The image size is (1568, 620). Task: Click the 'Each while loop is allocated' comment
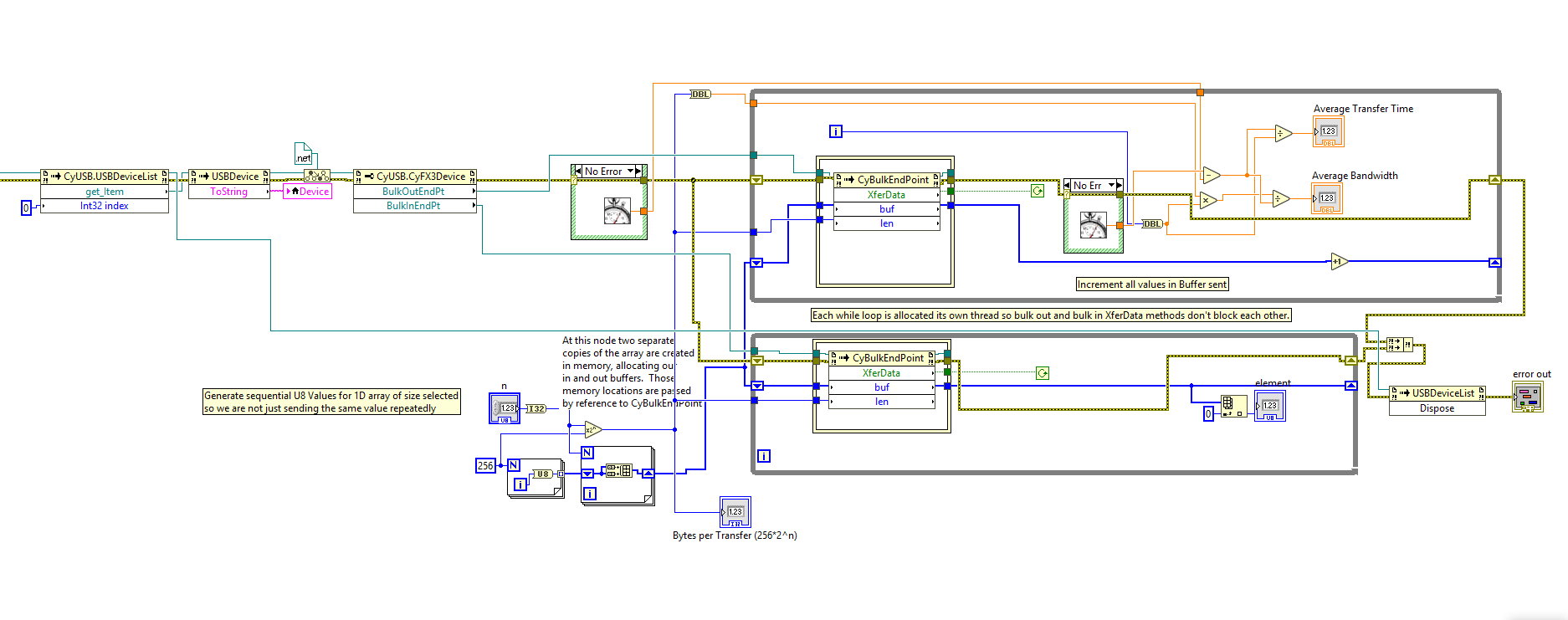click(x=1051, y=315)
